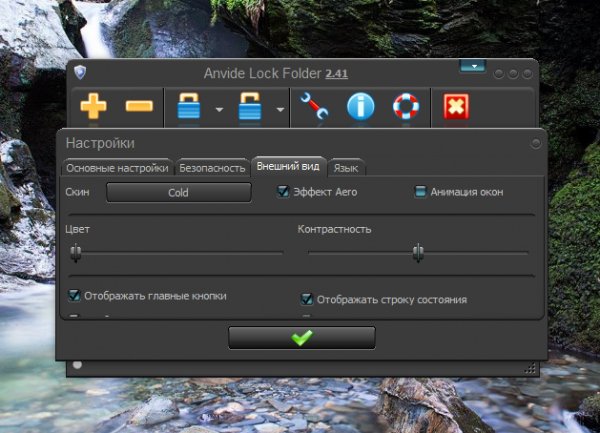Click the resize grip in main window corner
Screen dimensions: 600x433
530,369
